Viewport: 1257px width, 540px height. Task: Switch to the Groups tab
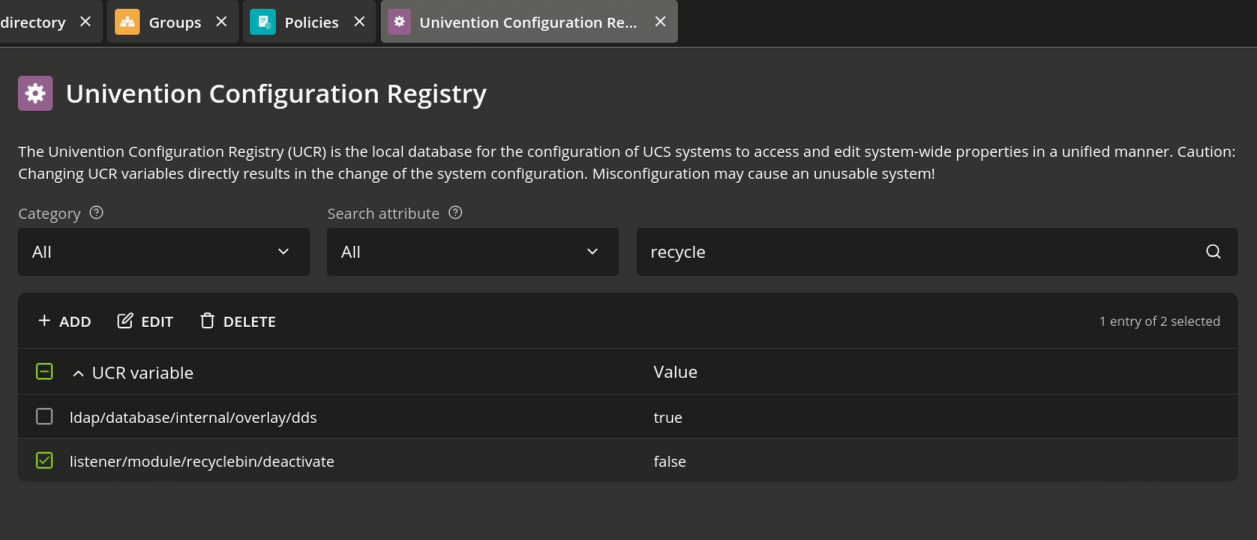click(172, 21)
